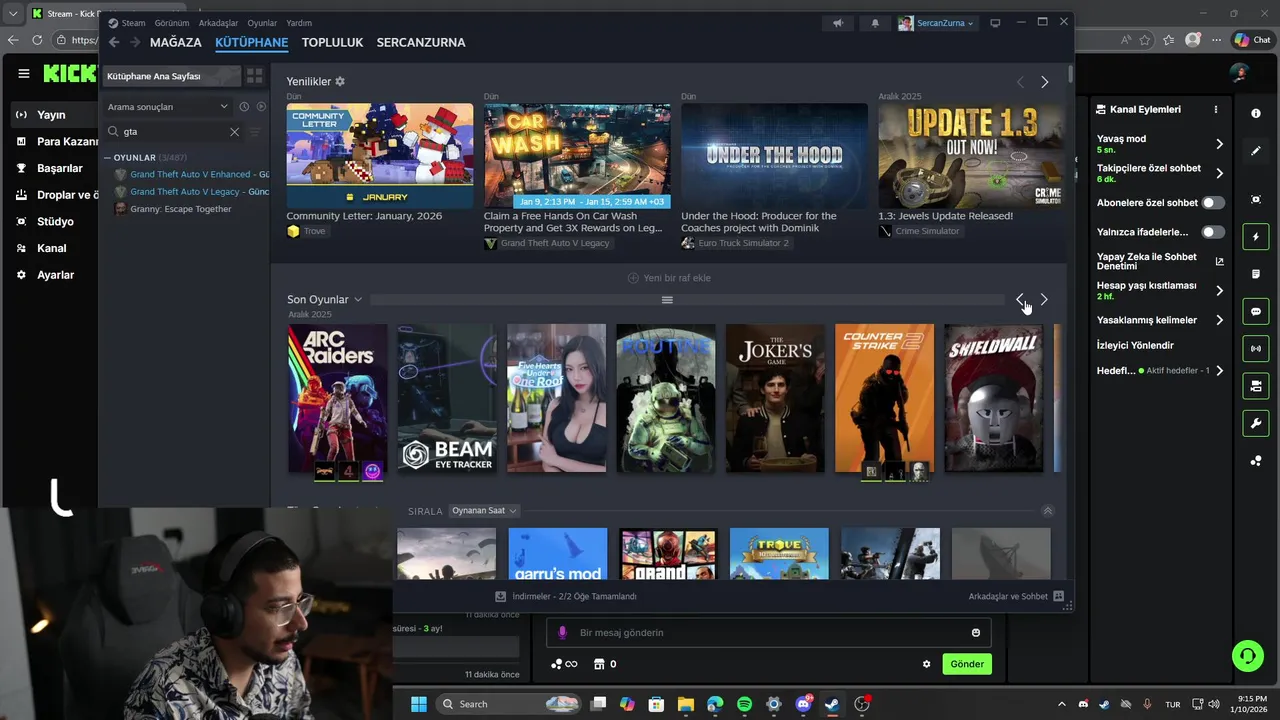
Task: Open Under the Hood news card
Action: 774,175
